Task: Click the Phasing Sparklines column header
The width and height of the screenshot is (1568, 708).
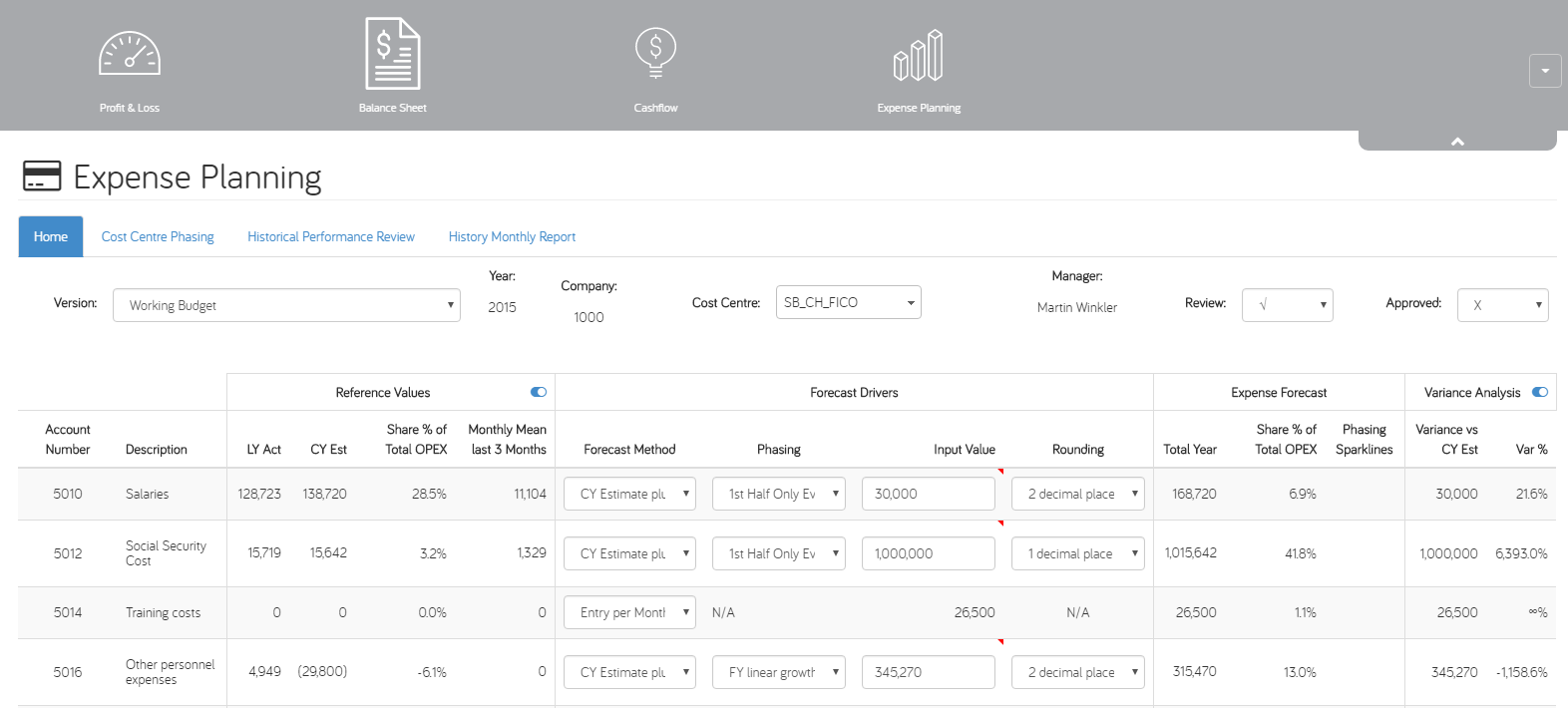Action: coord(1365,439)
